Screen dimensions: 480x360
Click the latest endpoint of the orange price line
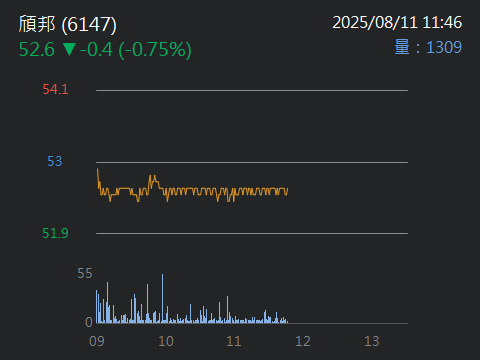coord(287,189)
